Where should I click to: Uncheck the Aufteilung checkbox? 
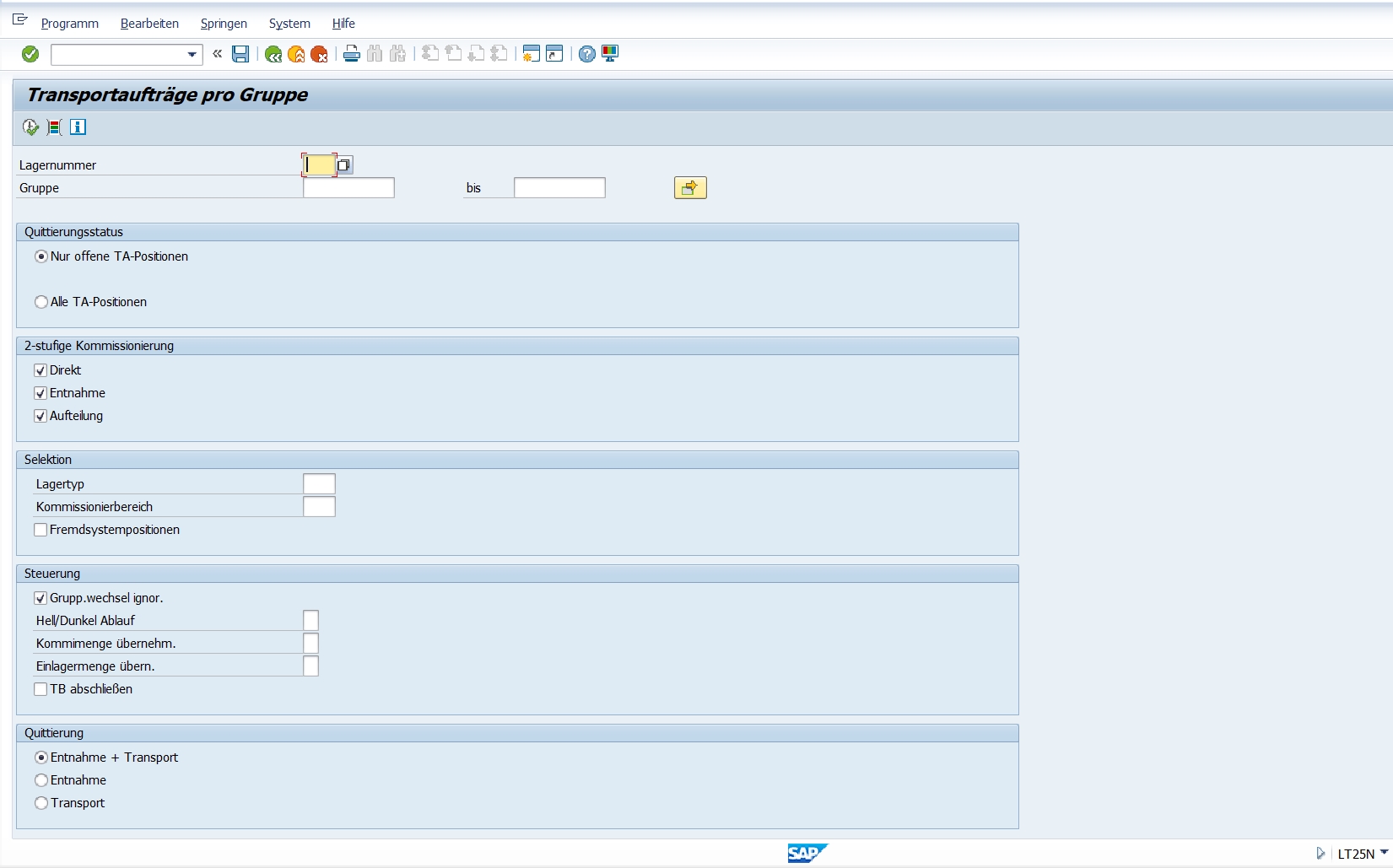click(40, 416)
